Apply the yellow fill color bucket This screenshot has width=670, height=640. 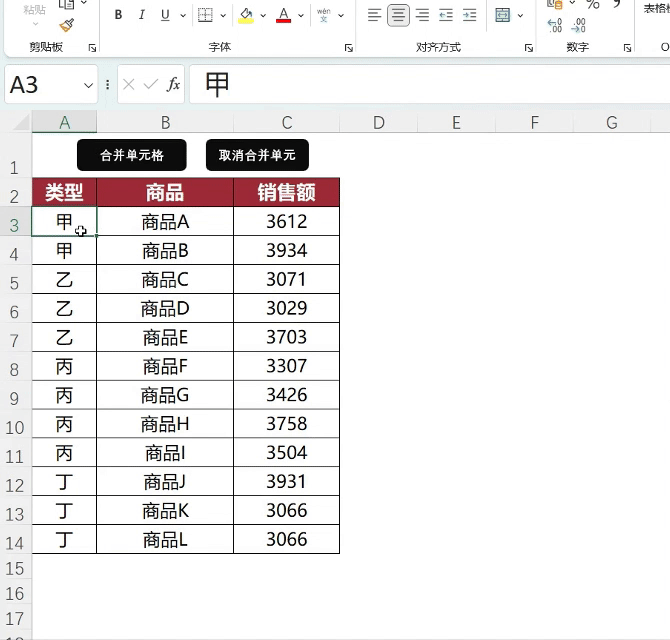246,15
